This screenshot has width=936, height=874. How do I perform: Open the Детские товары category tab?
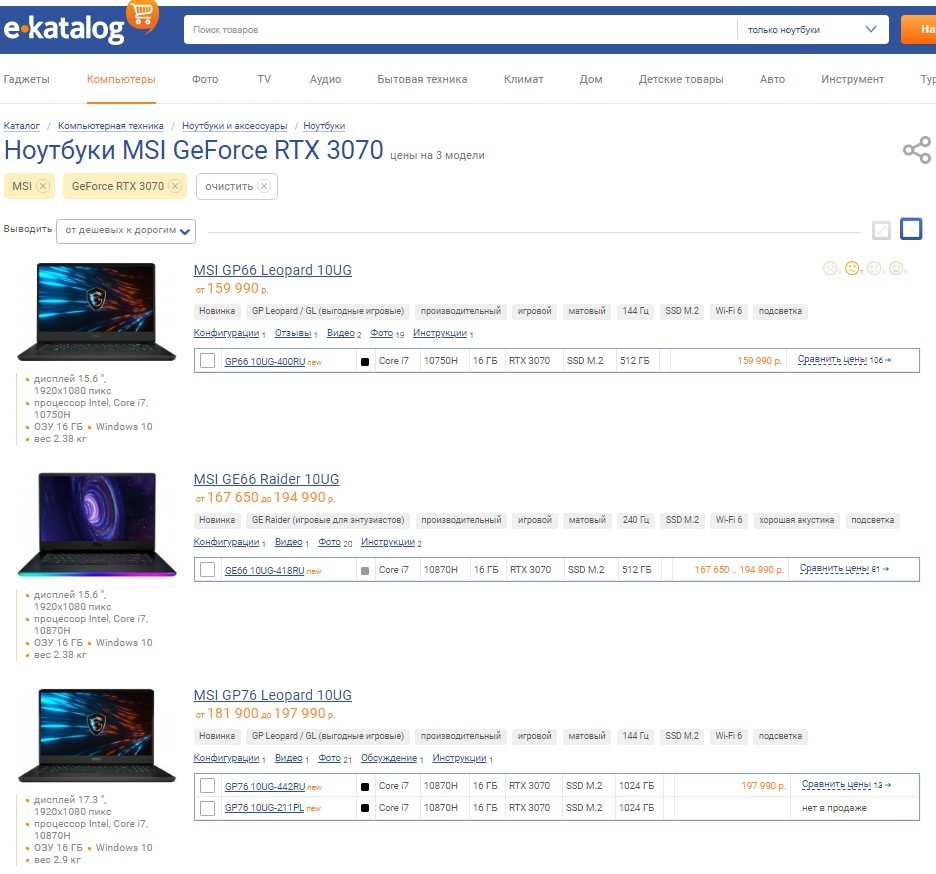tap(681, 79)
